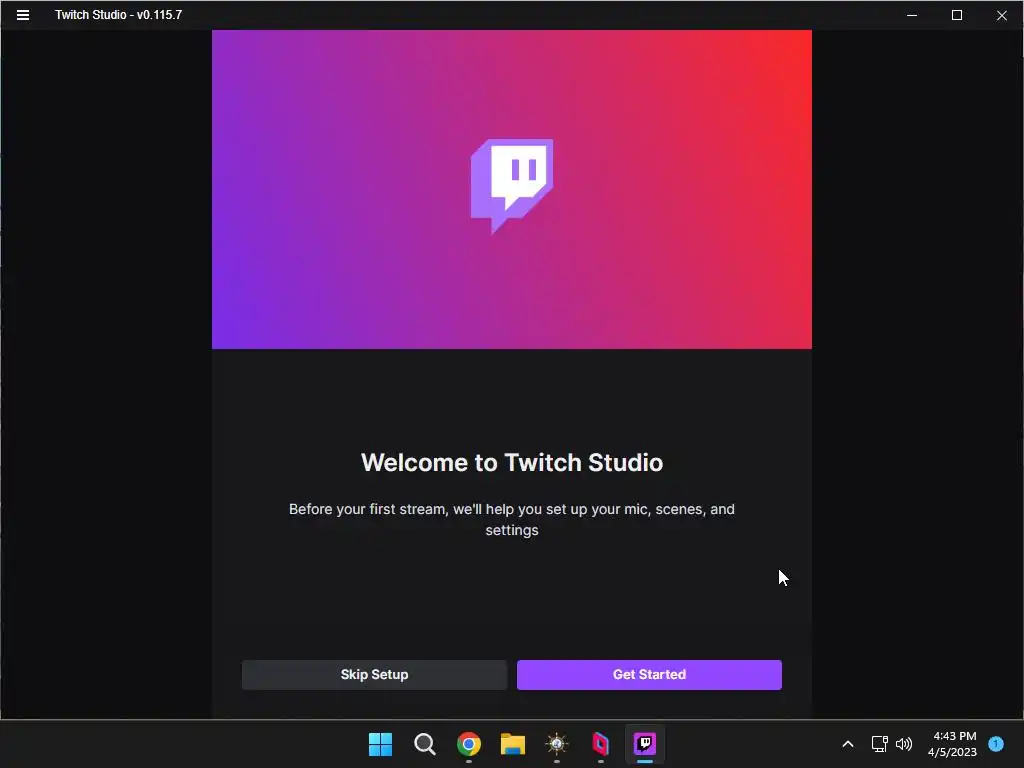Maximize the Twitch Studio window

pyautogui.click(x=957, y=15)
